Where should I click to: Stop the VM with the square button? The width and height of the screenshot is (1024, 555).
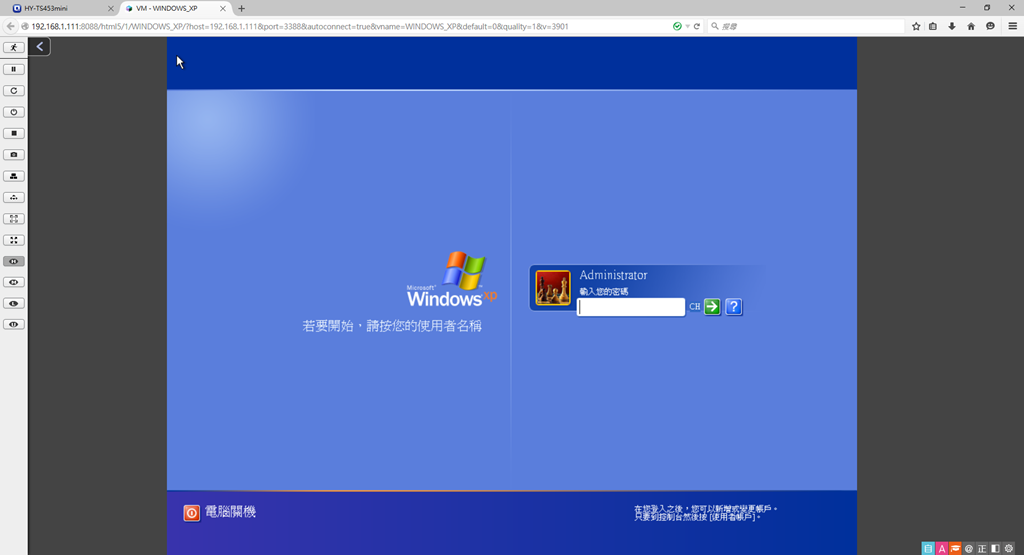[14, 133]
